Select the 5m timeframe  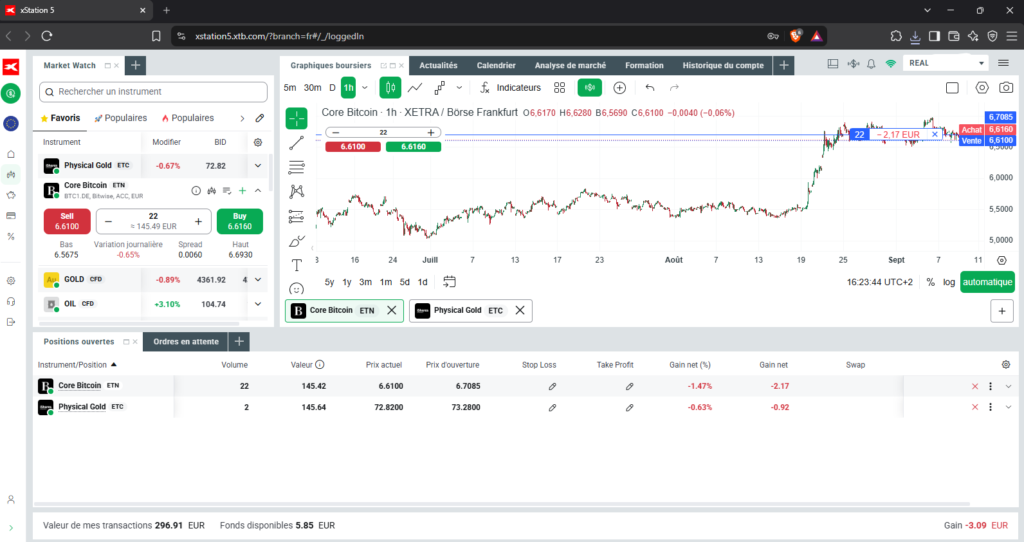(290, 88)
